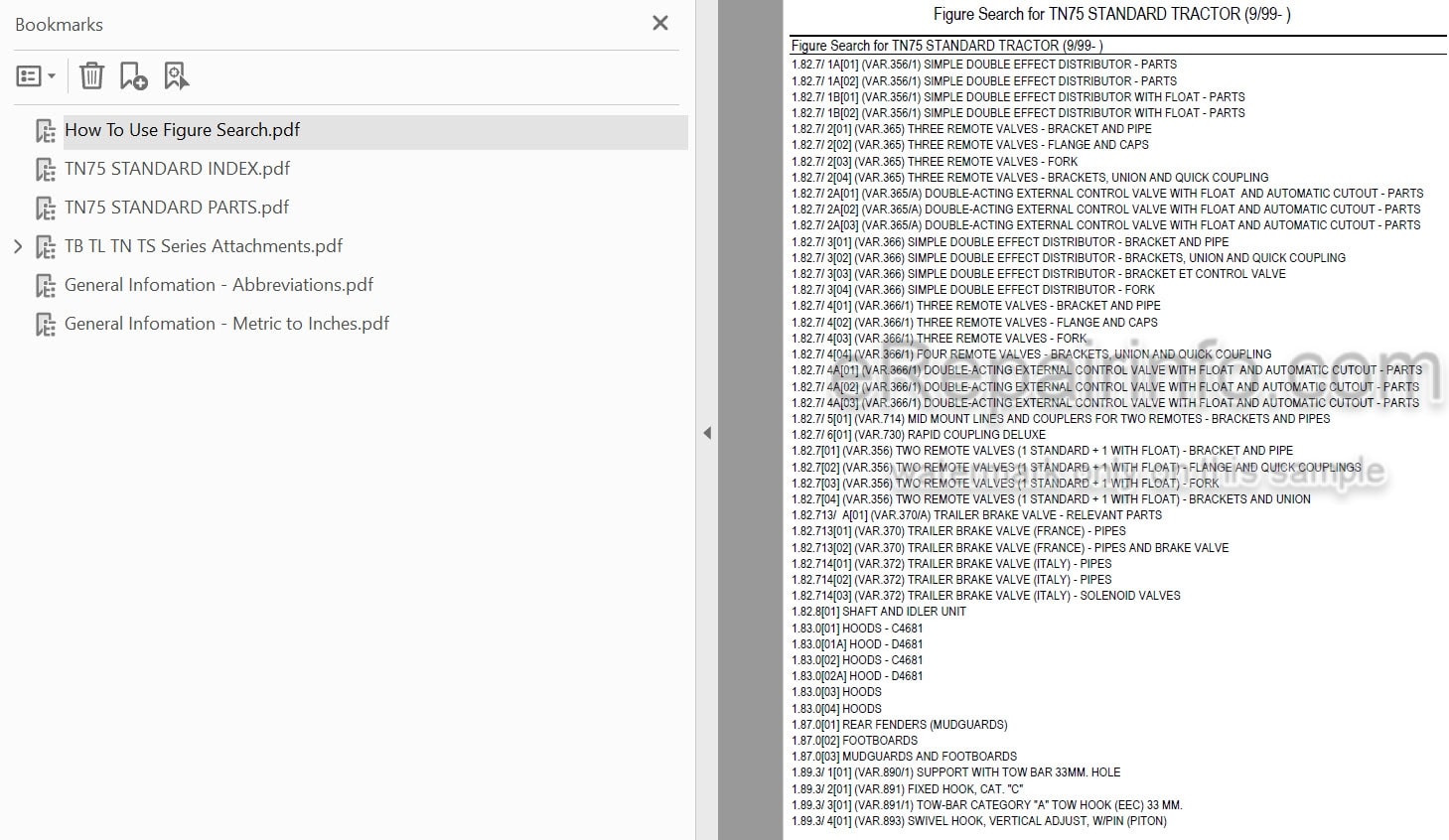Open General Infomation - Metric to Inches.pdf
1449x840 pixels.
226,324
